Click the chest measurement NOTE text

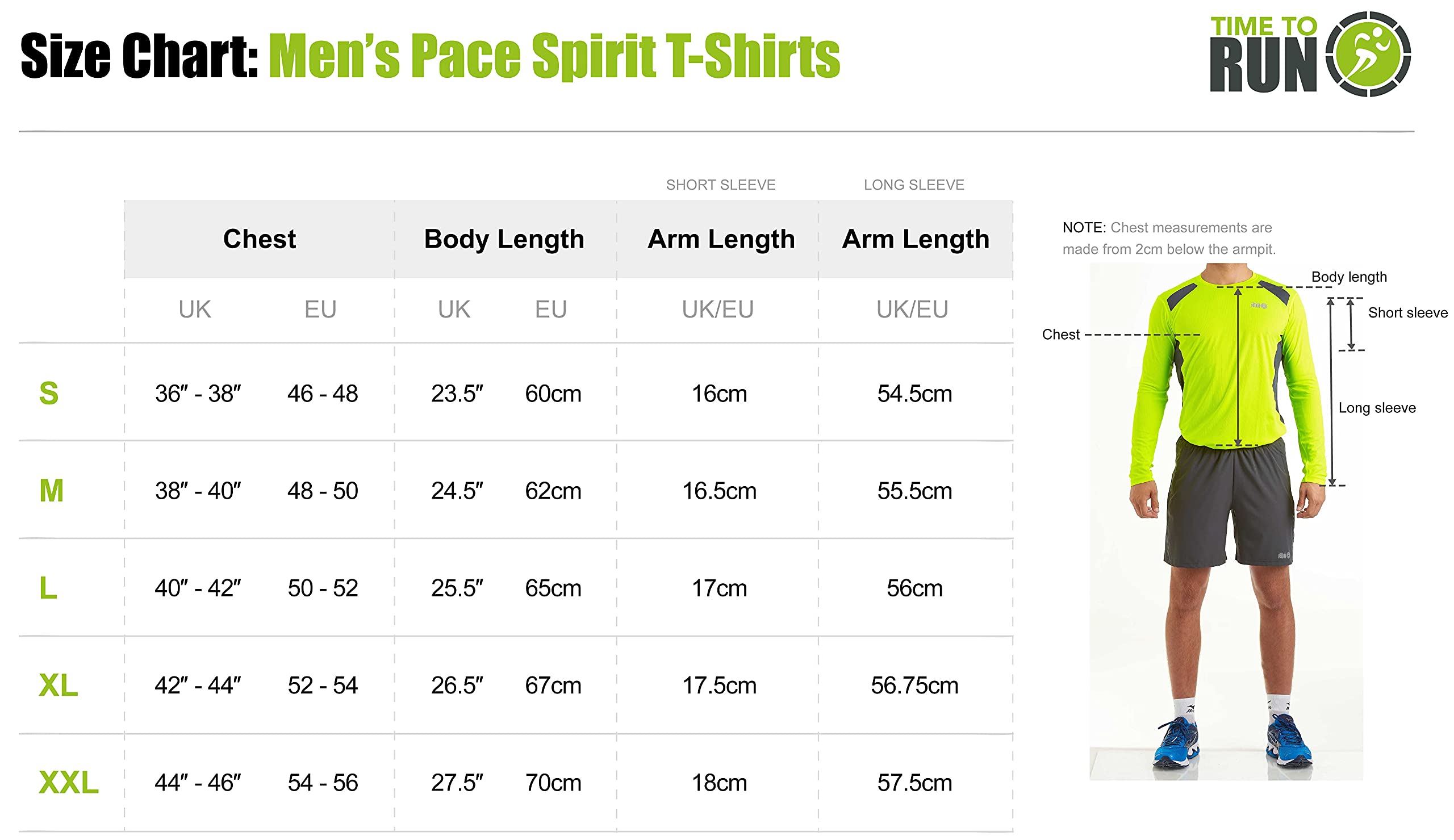coord(1168,239)
